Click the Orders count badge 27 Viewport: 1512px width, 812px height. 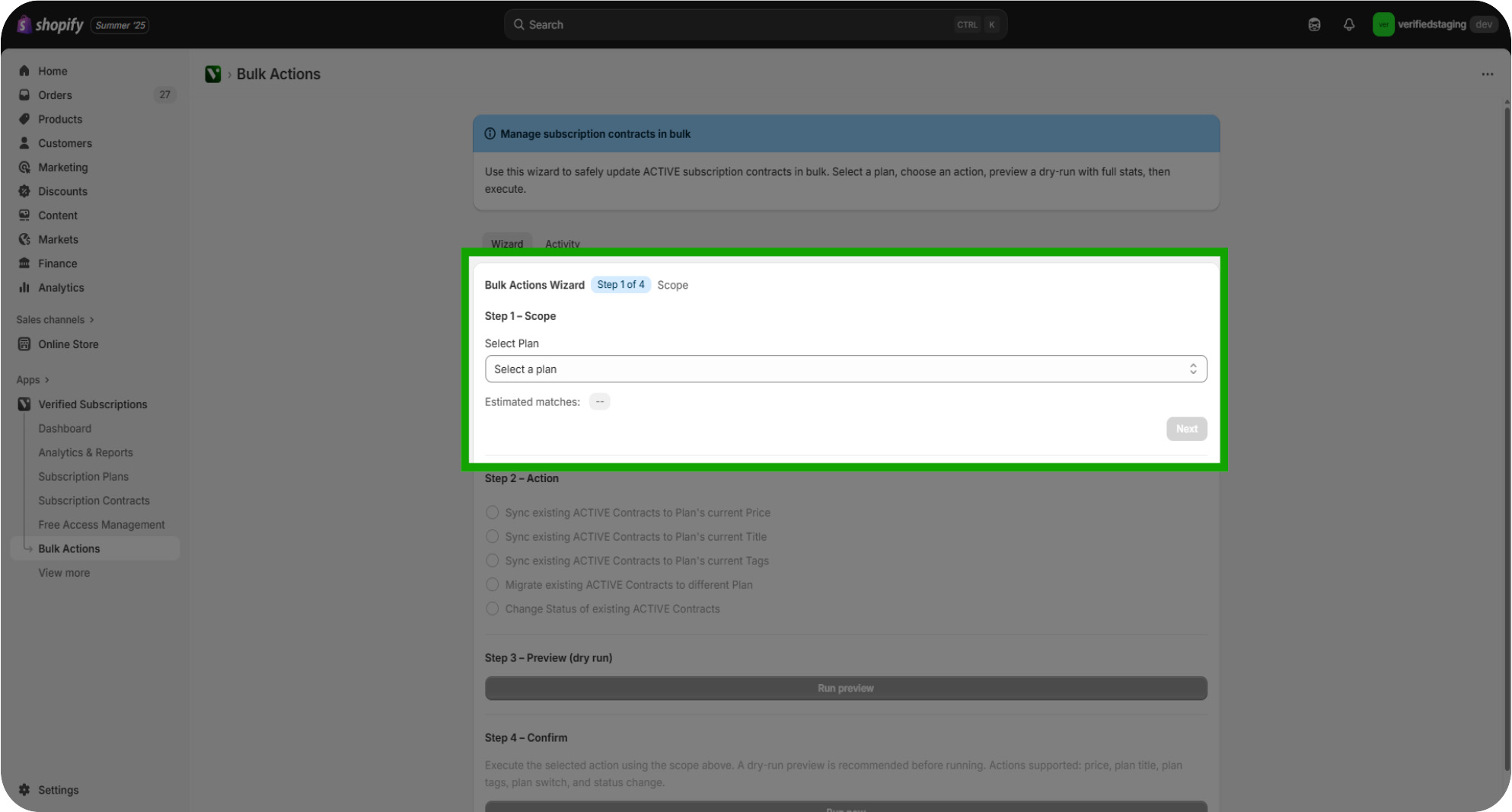[x=165, y=95]
